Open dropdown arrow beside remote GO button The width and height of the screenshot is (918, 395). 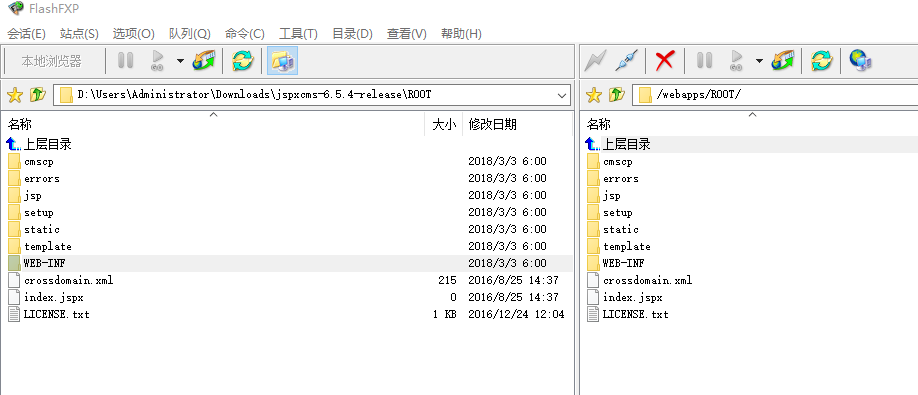(x=759, y=60)
